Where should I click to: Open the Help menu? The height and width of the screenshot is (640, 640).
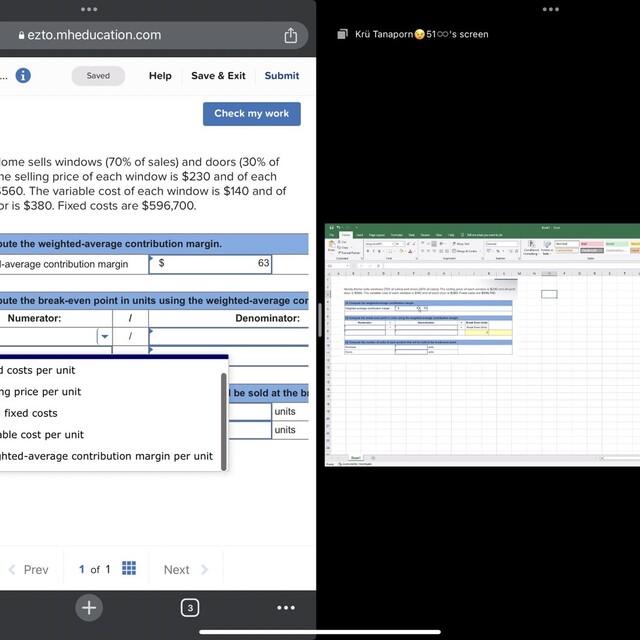pyautogui.click(x=160, y=76)
